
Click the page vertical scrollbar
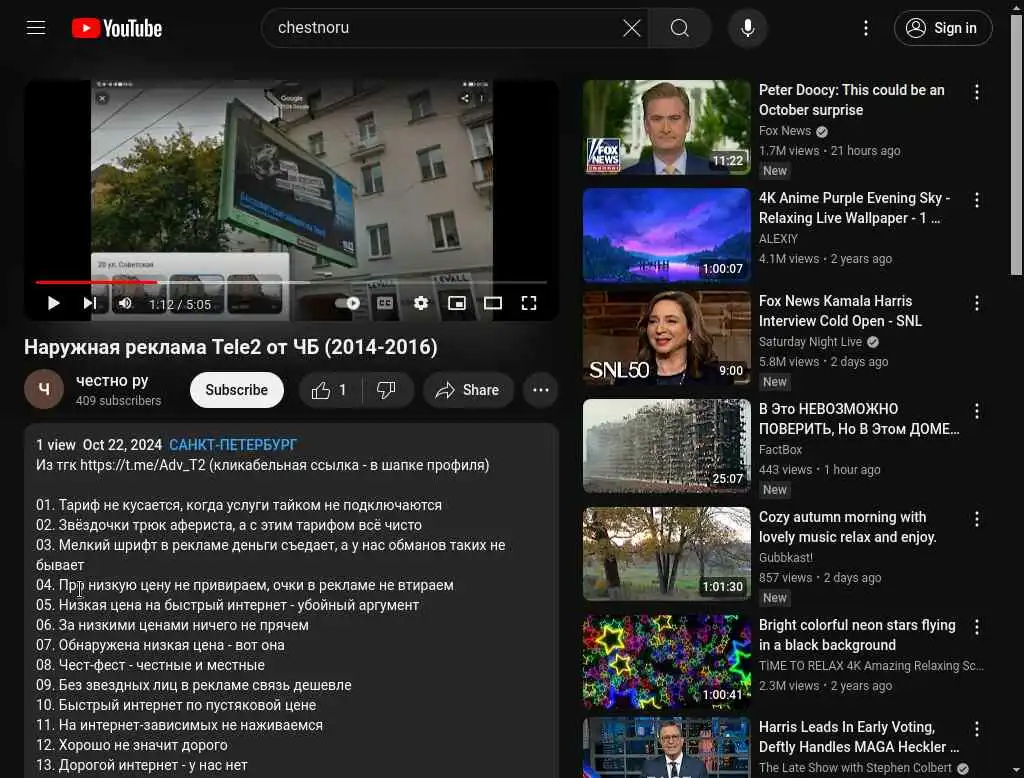1016,144
